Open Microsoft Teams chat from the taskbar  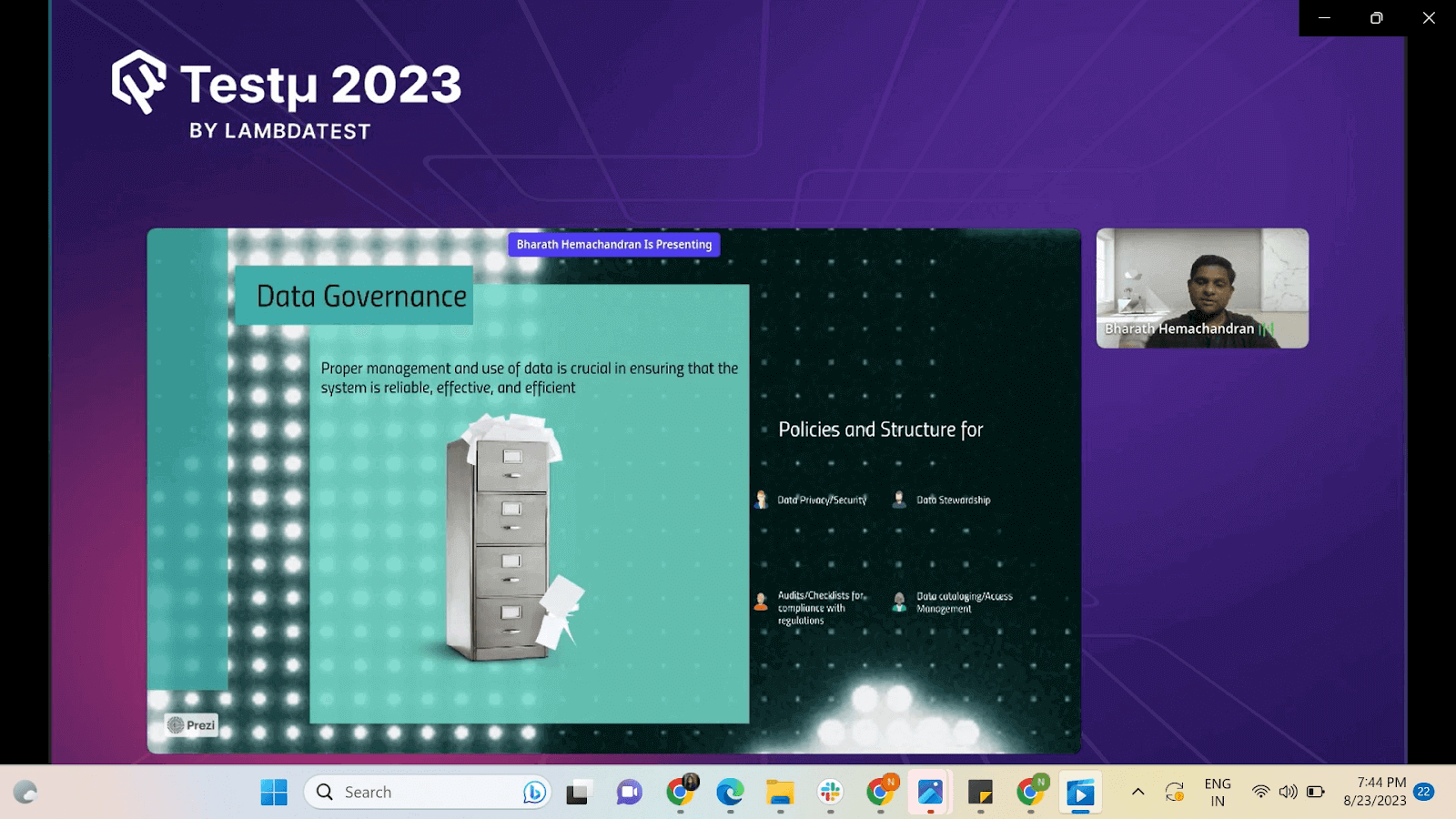627,792
